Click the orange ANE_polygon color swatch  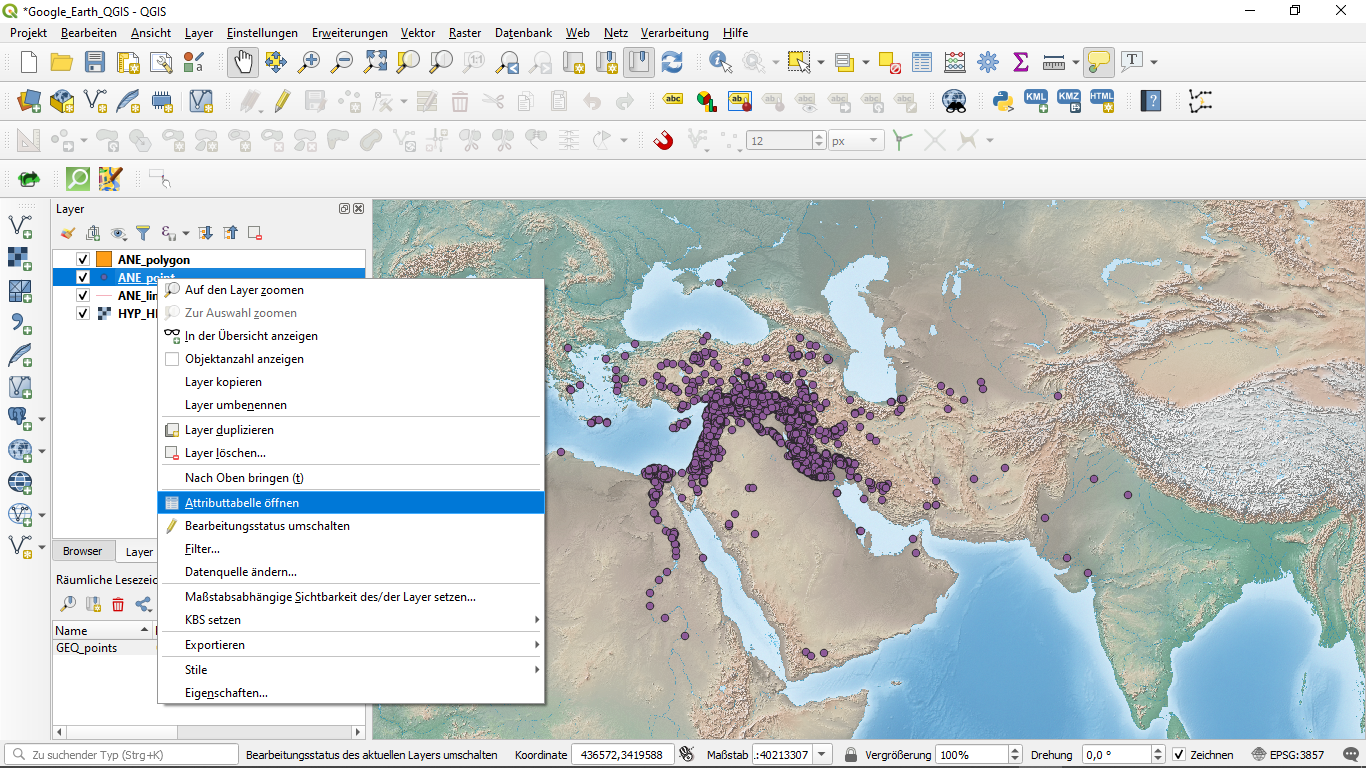(104, 260)
